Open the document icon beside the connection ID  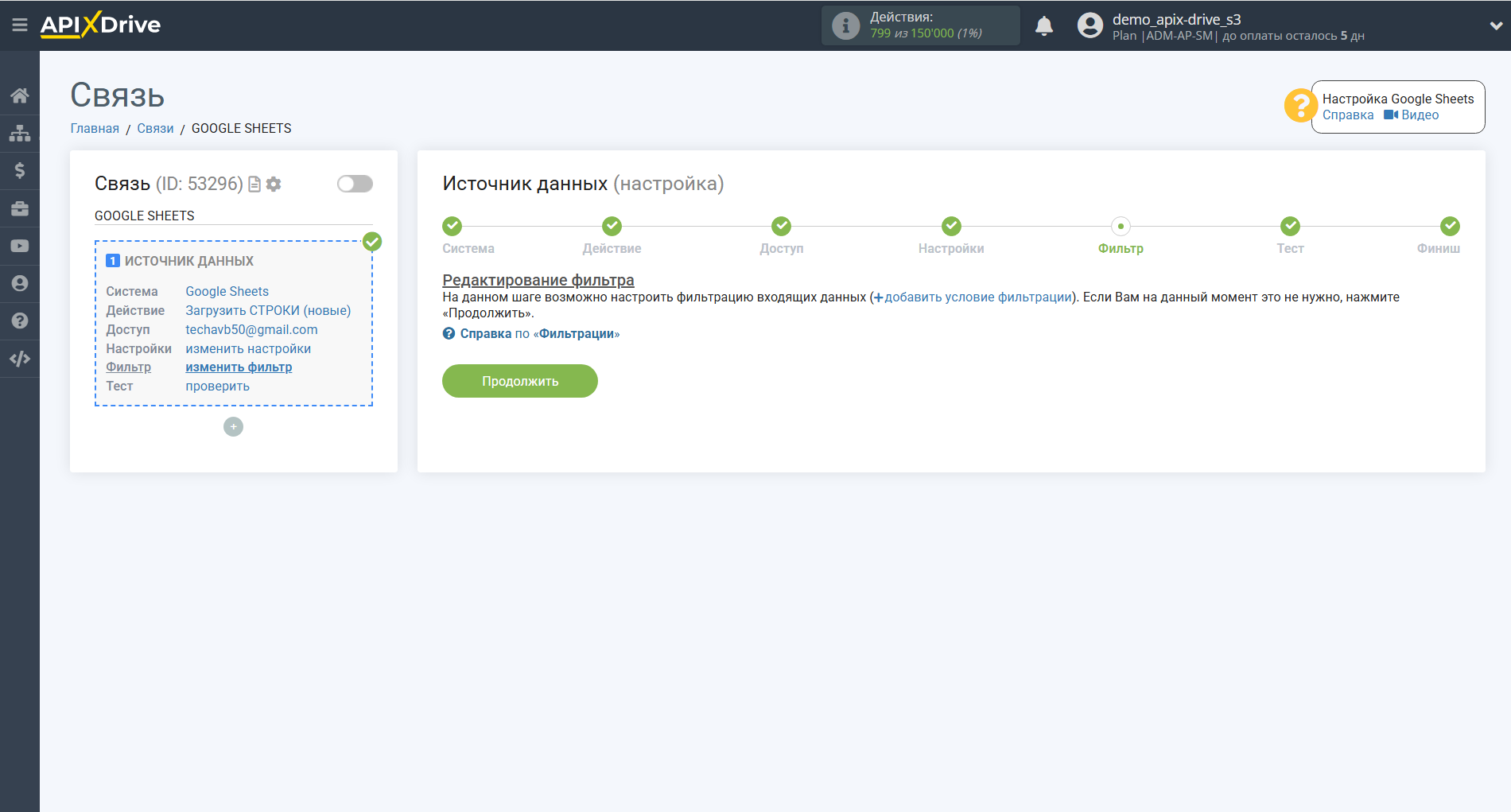point(254,184)
